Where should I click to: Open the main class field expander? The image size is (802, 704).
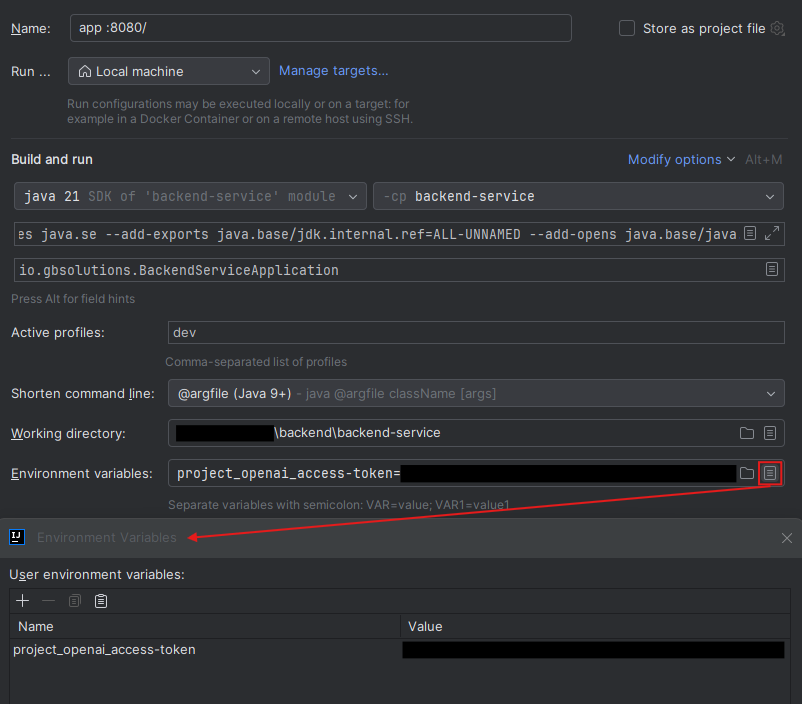coord(771,268)
